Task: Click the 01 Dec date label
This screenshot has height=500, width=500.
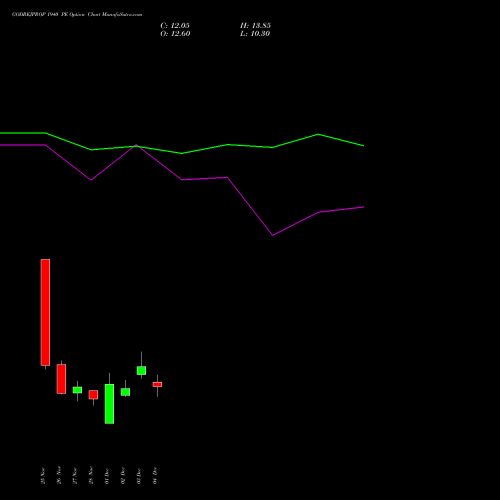Action: [107, 476]
